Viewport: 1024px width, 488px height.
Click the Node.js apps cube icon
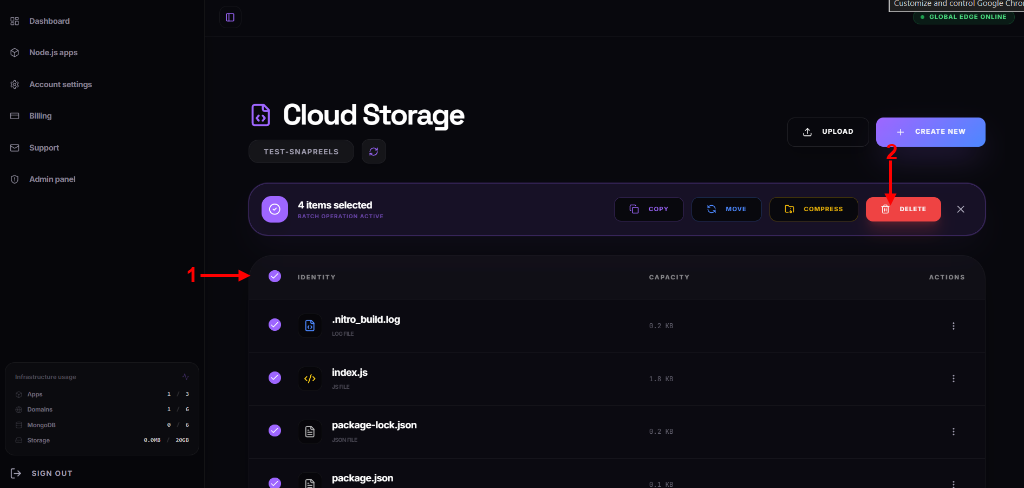tap(14, 52)
